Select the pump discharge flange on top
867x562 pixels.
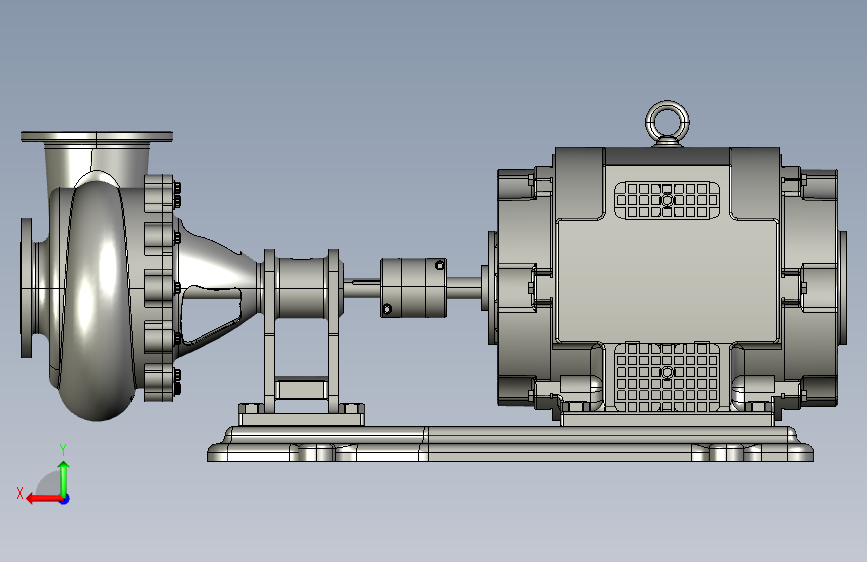click(x=97, y=137)
